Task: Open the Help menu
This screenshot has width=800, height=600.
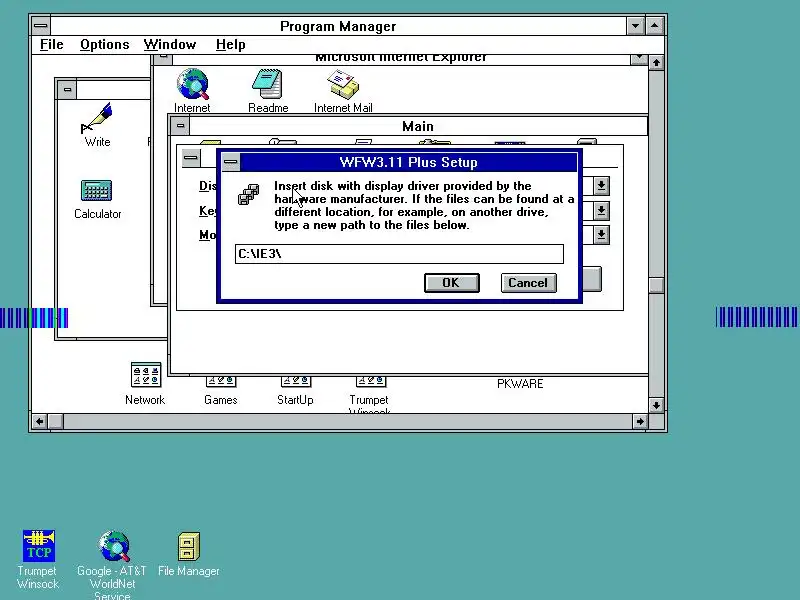Action: point(230,44)
